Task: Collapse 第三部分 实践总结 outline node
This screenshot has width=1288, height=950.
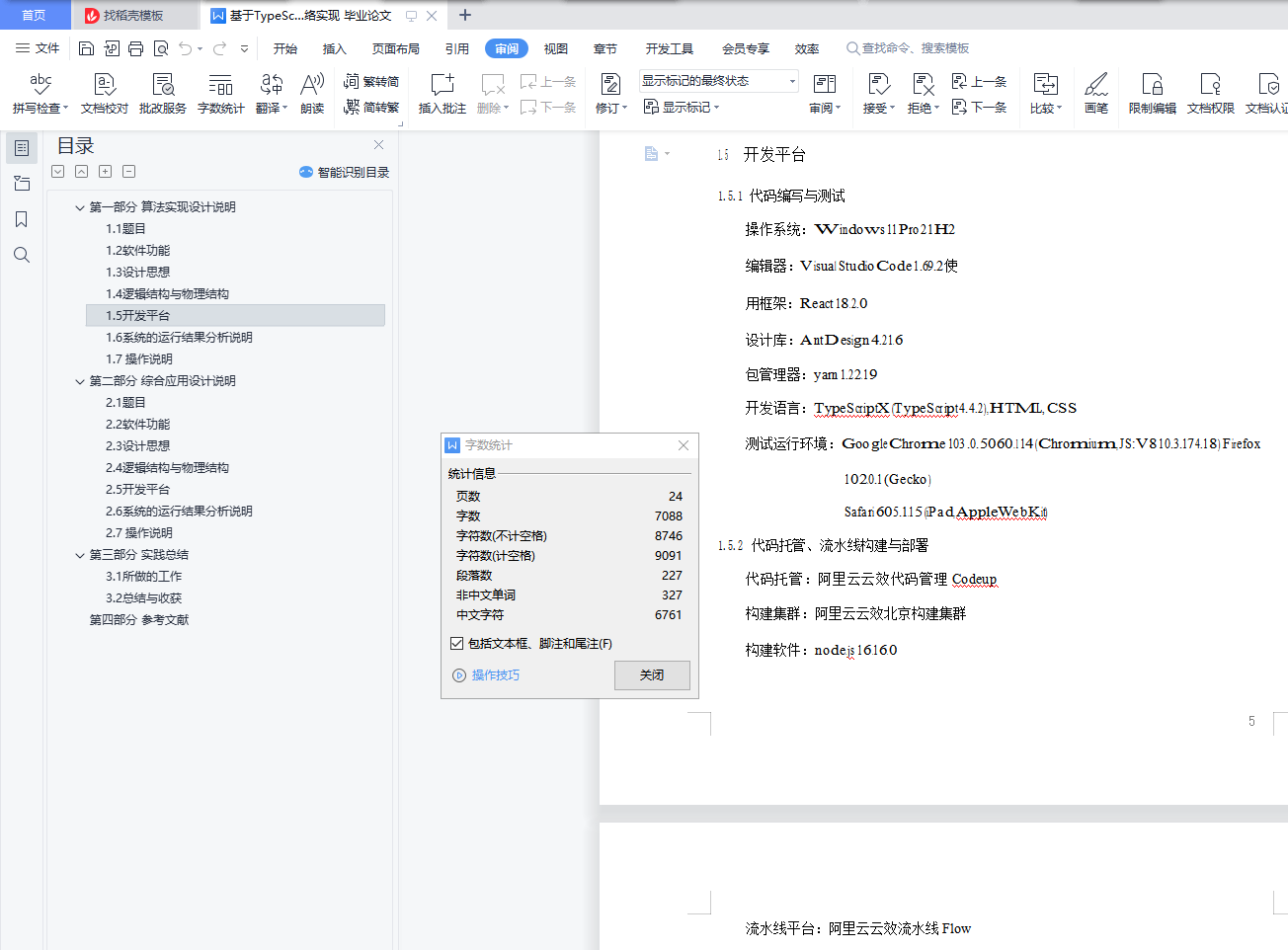Action: (80, 555)
